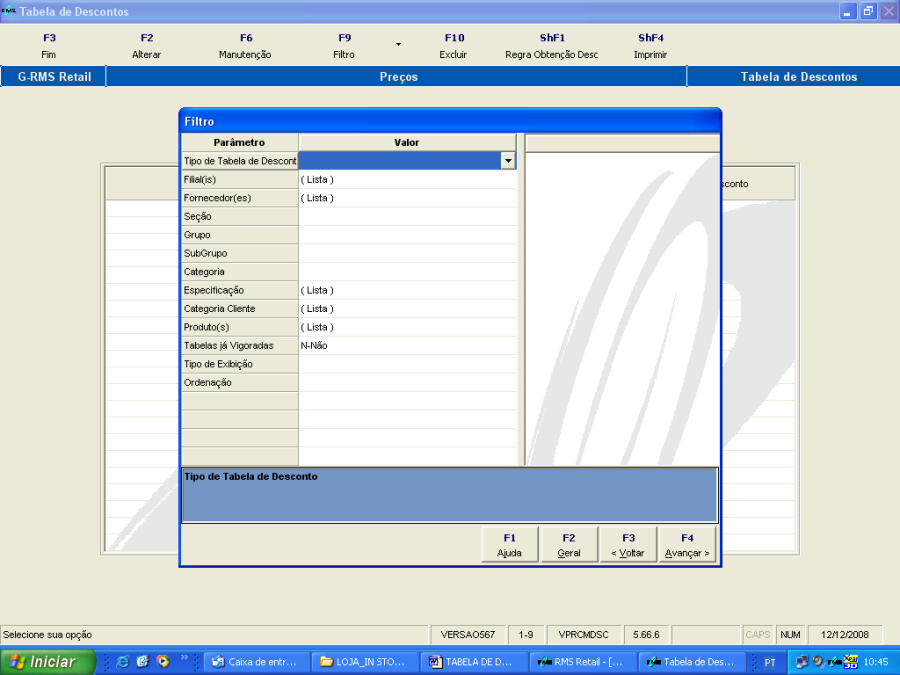900x675 pixels.
Task: Click the F1 Ajuda button
Action: pyautogui.click(x=509, y=545)
